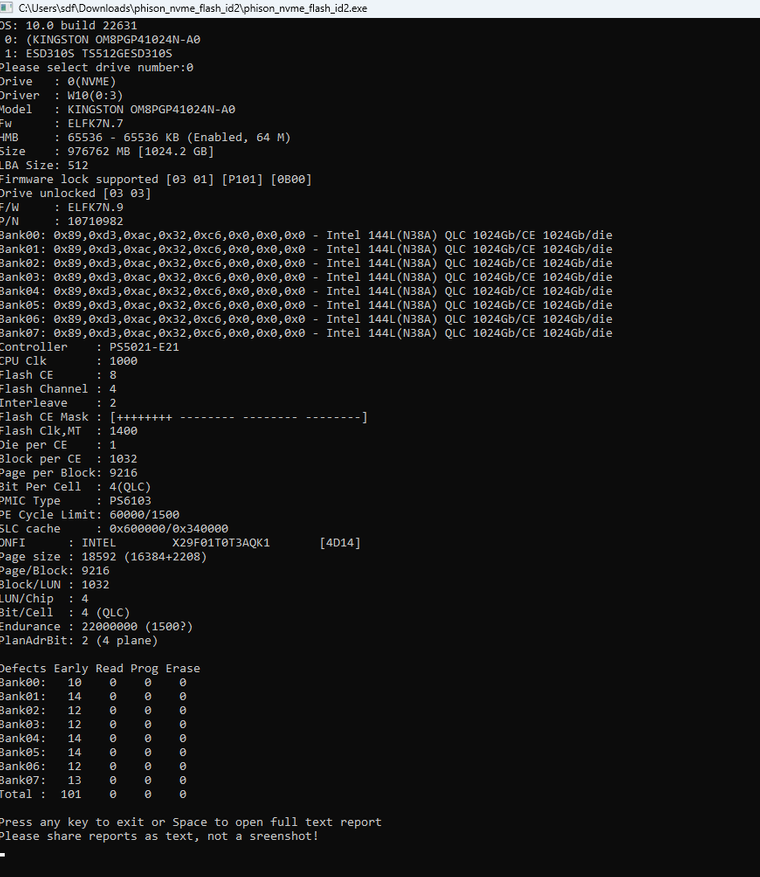Image resolution: width=760 pixels, height=877 pixels.
Task: Click the 'Fw : ELFK7N.7' line
Action: 62,124
